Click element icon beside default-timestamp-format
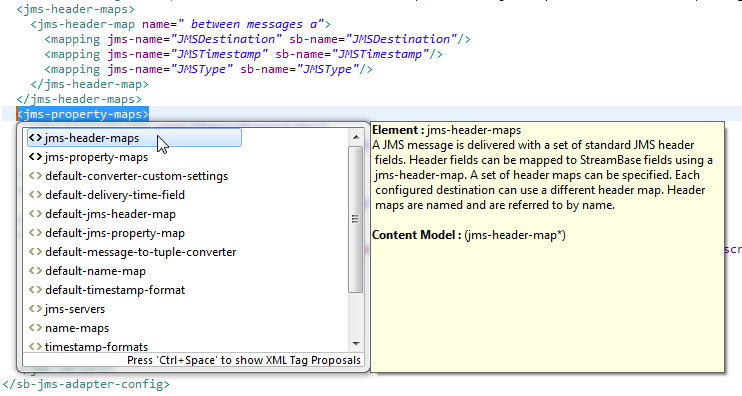The height and width of the screenshot is (396, 742). click(x=35, y=290)
